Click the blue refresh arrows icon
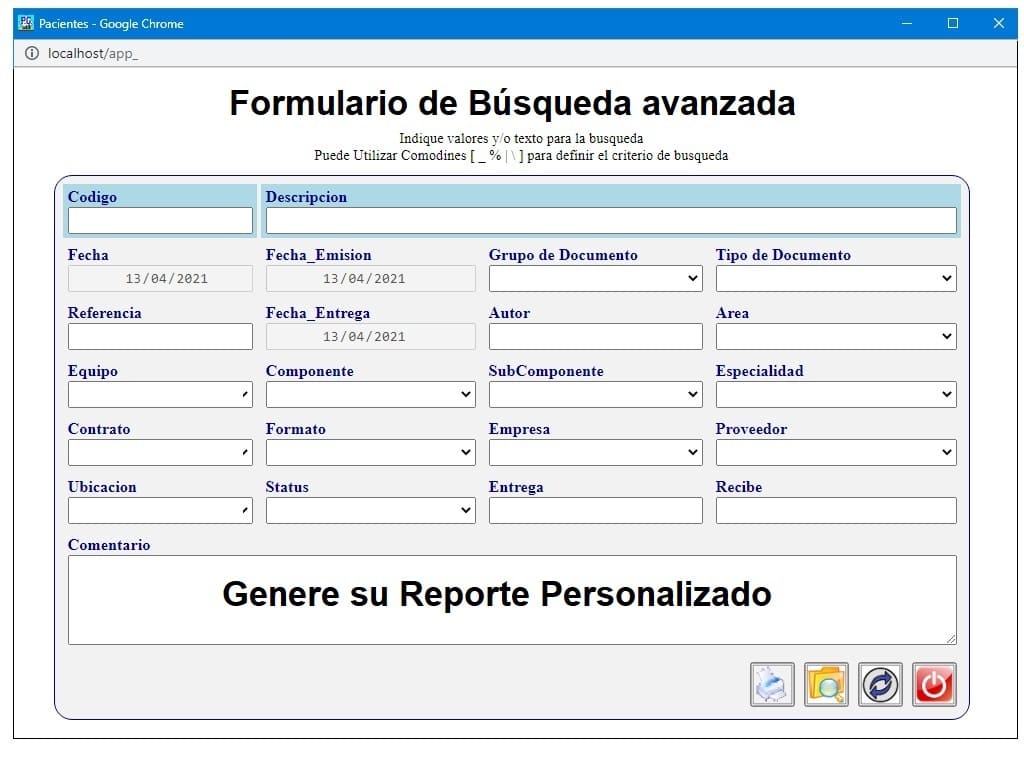Screen dimensions: 1024x760 coord(880,684)
